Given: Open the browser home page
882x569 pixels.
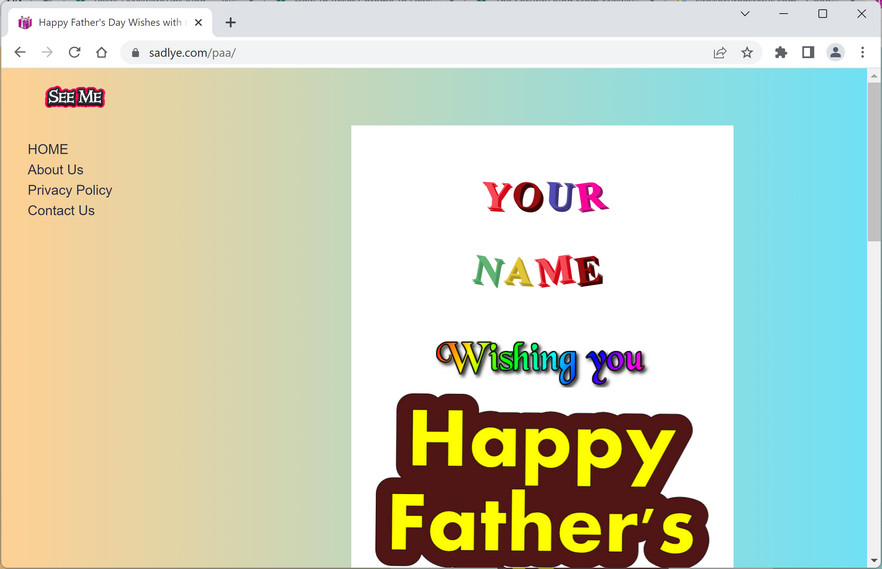Looking at the screenshot, I should click(x=101, y=52).
